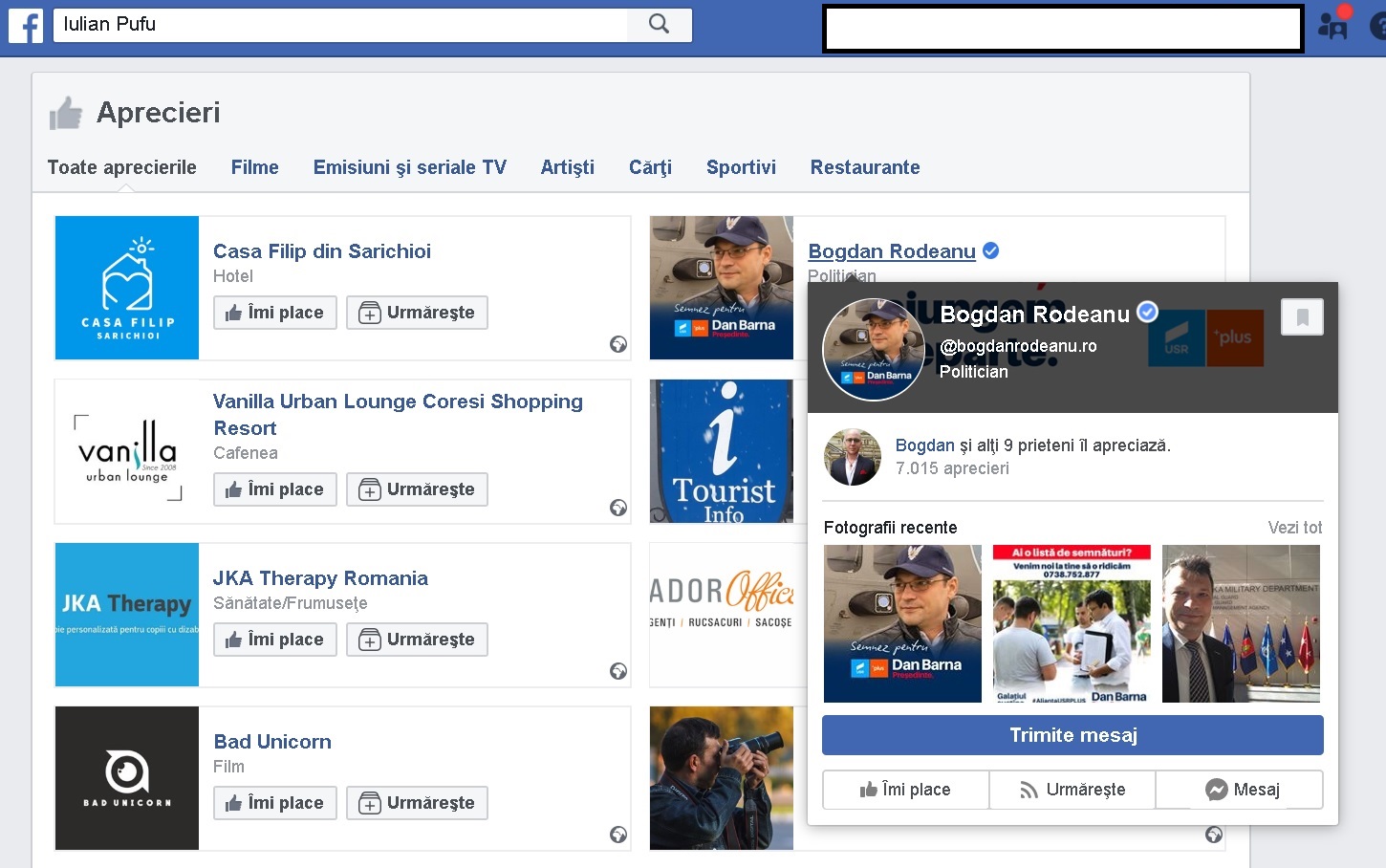Open Casa Filip Sarichioi logo thumbnail
1386x868 pixels.
coord(127,288)
